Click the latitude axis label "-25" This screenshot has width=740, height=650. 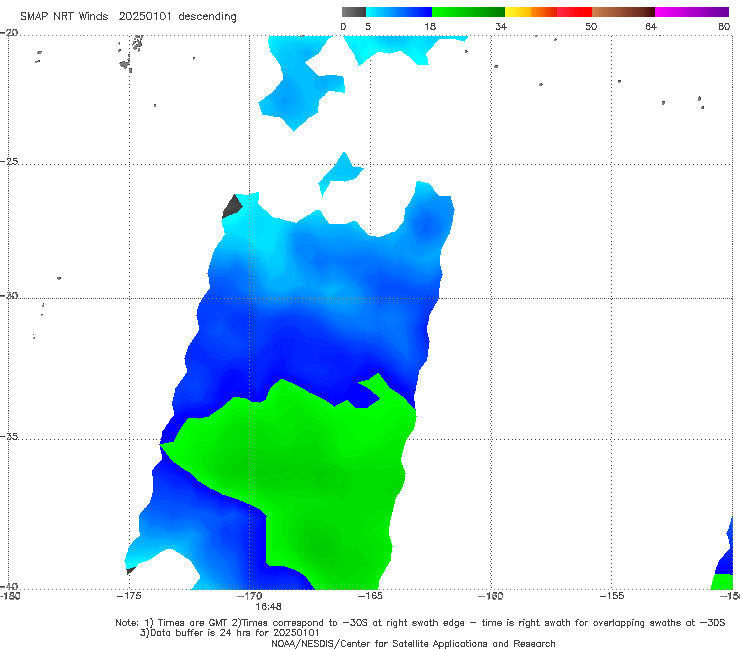[x=9, y=161]
